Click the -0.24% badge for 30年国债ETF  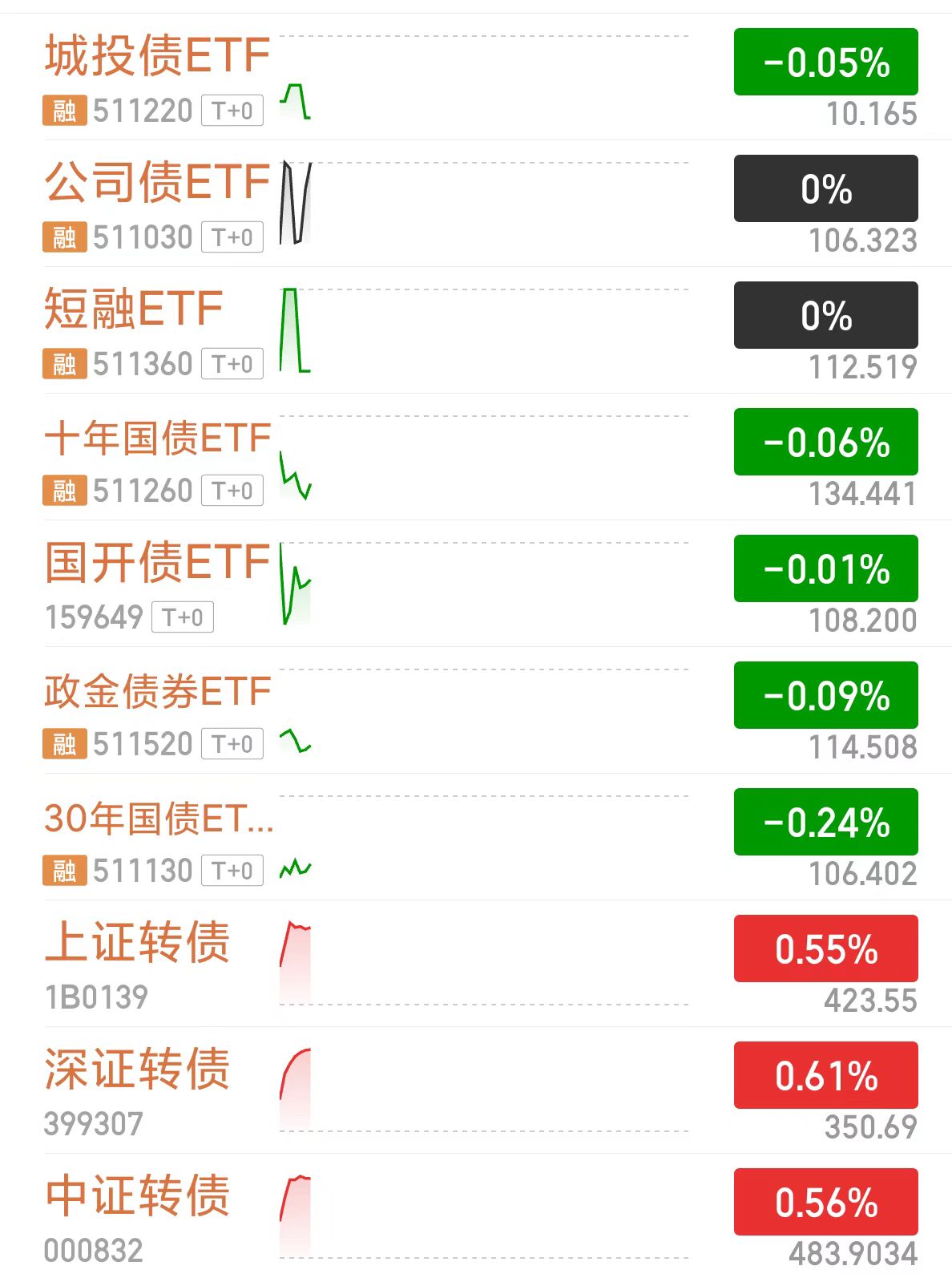coord(825,822)
